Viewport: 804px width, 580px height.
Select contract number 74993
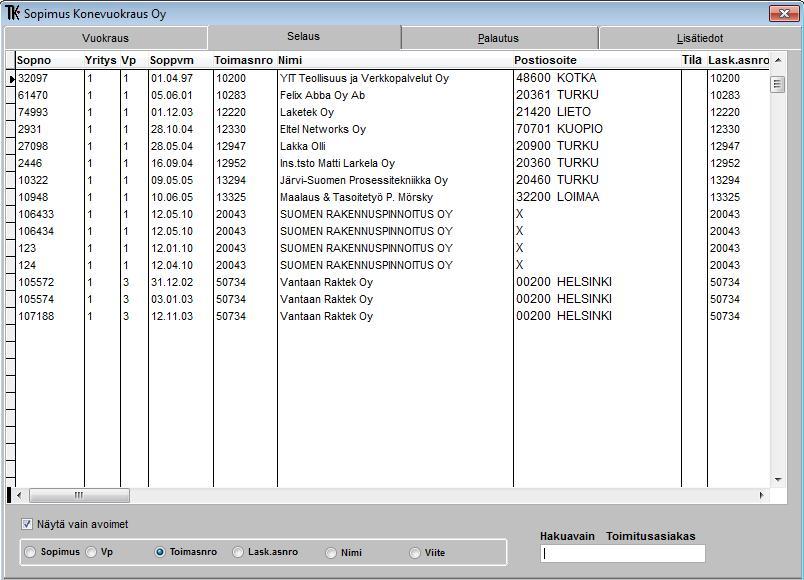point(50,112)
